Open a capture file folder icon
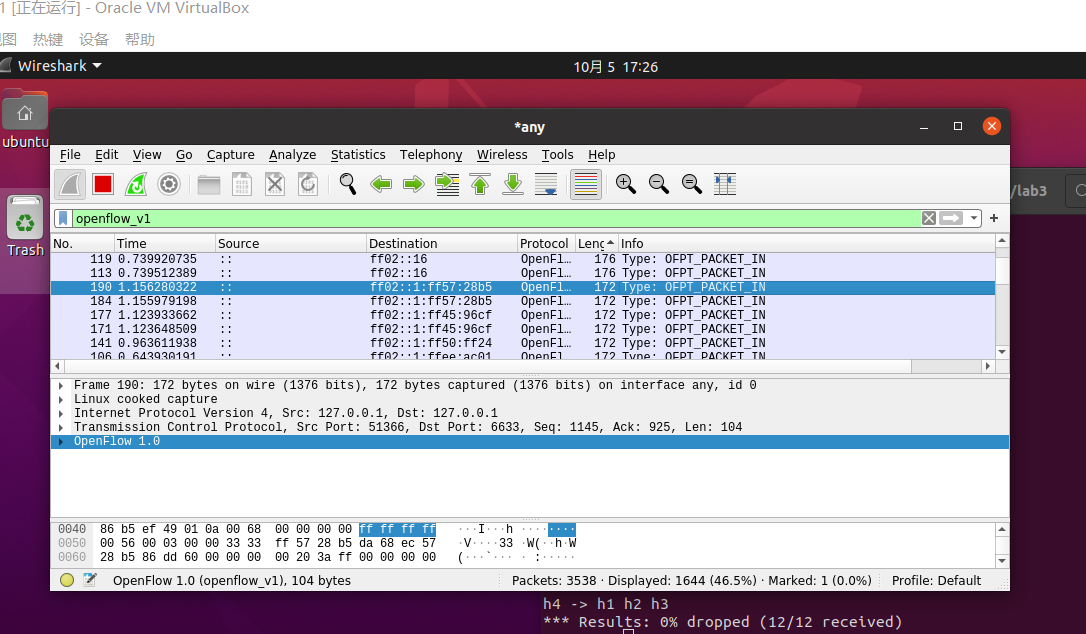 208,184
